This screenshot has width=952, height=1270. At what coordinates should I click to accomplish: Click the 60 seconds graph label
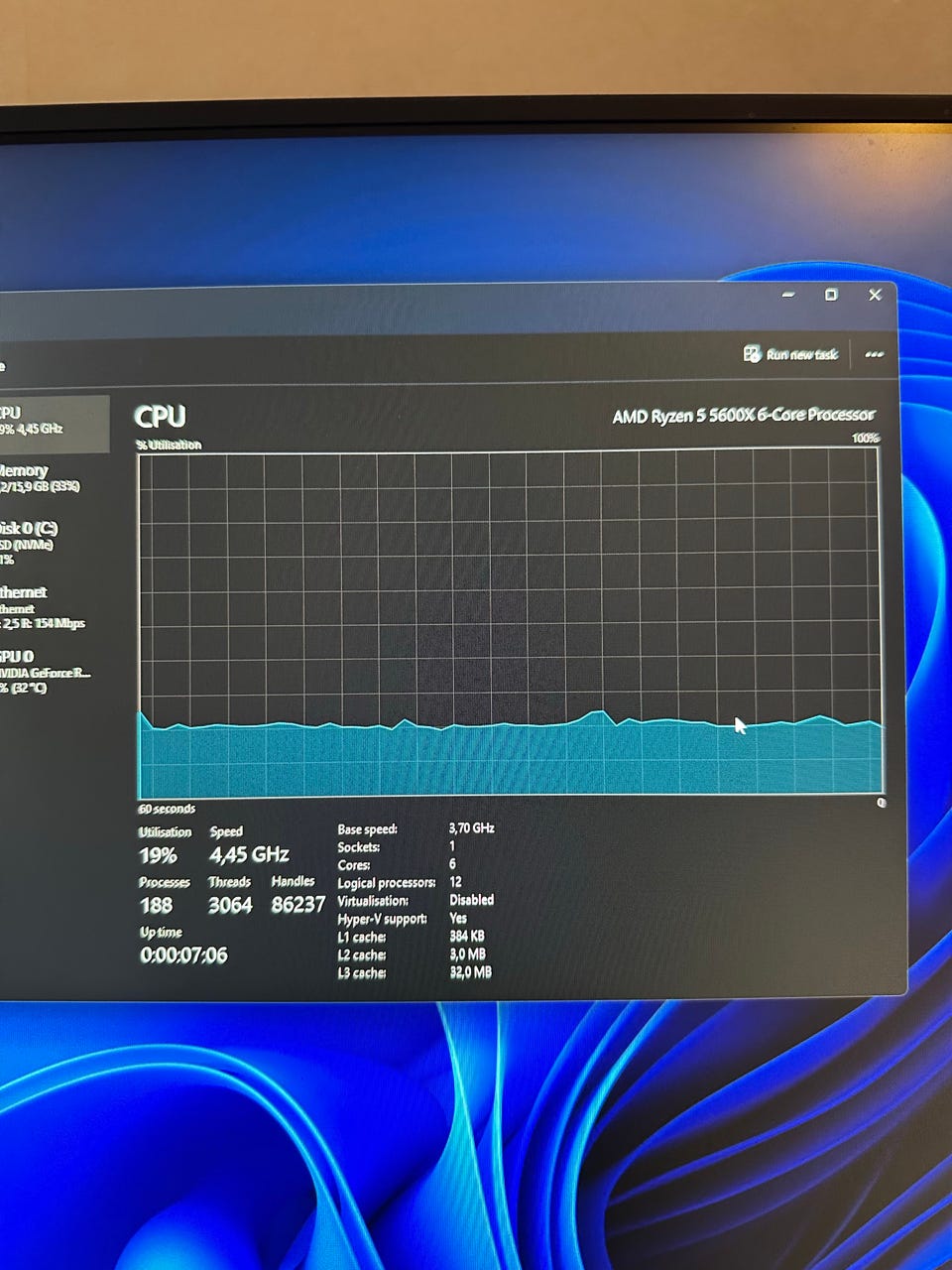(167, 809)
